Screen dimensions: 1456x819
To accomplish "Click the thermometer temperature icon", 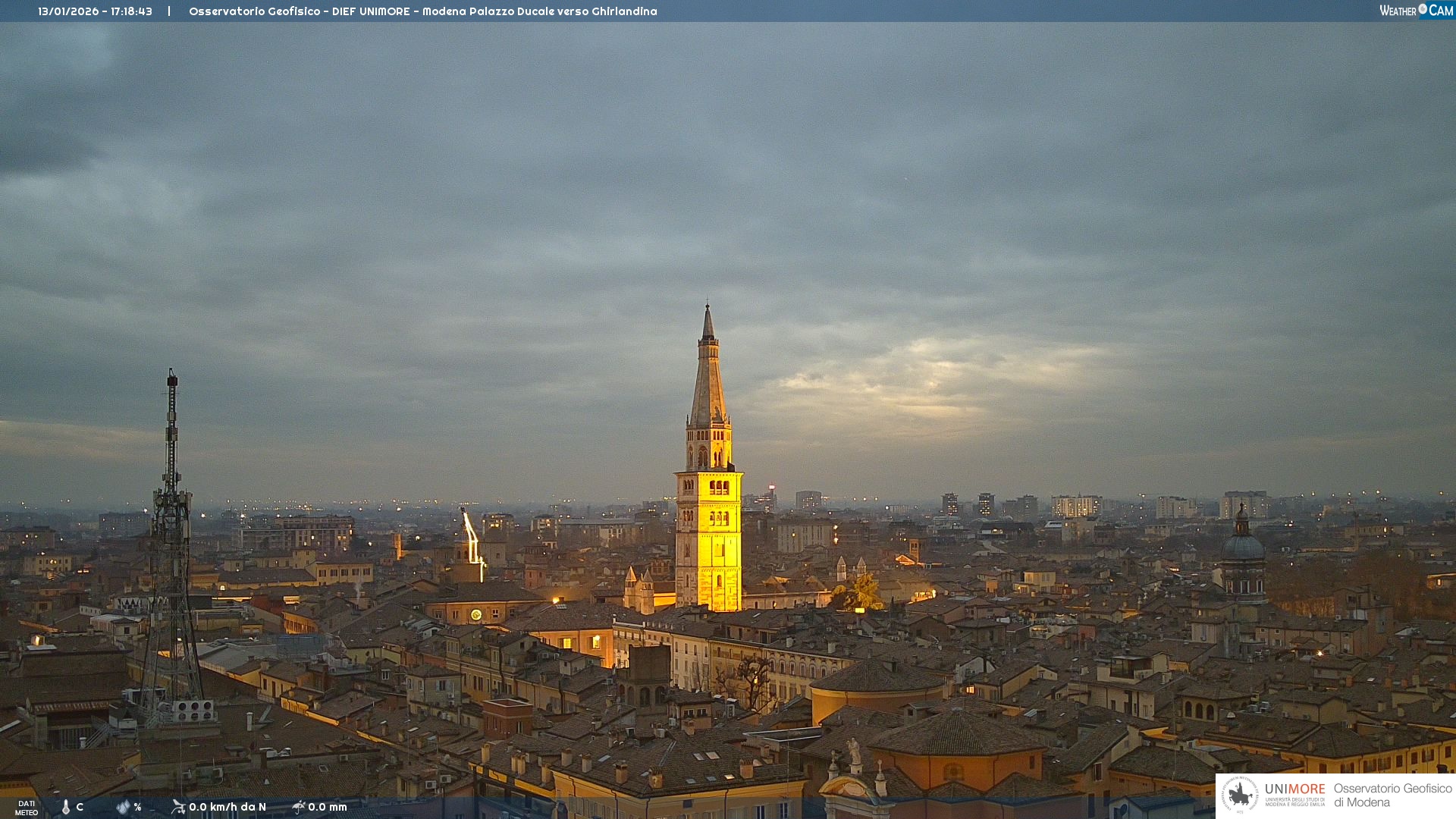I will [x=66, y=807].
